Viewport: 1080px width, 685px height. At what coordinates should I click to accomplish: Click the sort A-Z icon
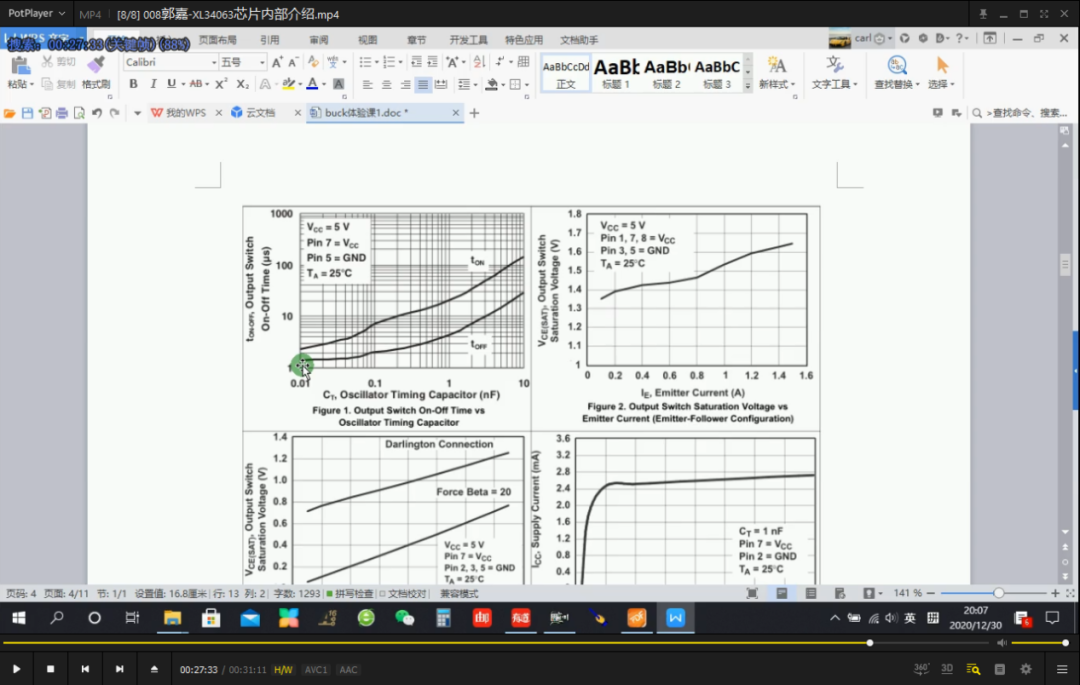click(x=479, y=62)
